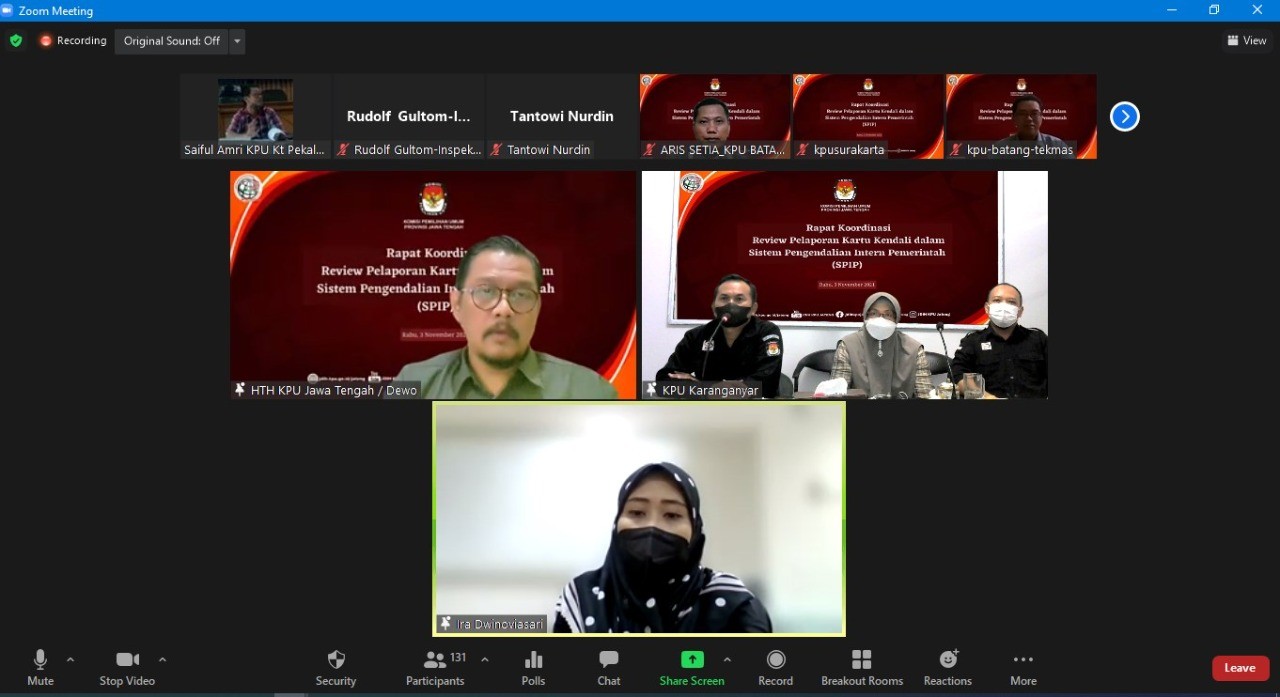
Task: Open the Reactions picker
Action: (947, 667)
